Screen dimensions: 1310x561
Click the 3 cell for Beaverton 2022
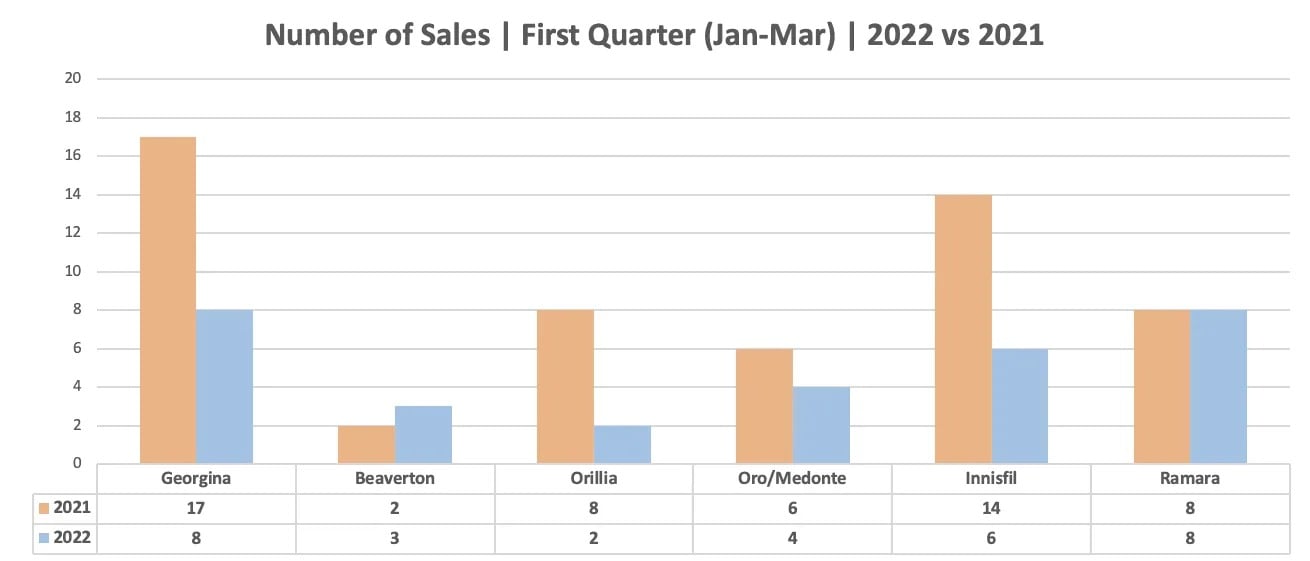tap(395, 538)
